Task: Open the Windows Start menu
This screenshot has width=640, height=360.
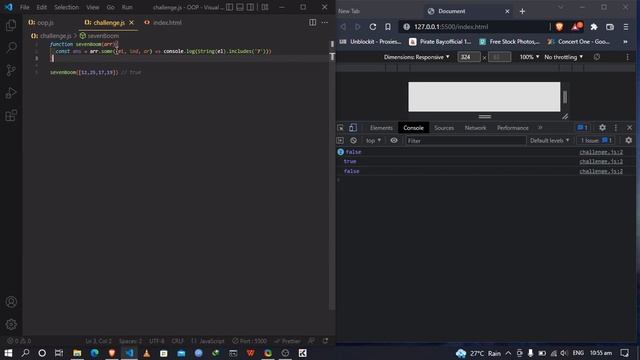Action: point(8,353)
